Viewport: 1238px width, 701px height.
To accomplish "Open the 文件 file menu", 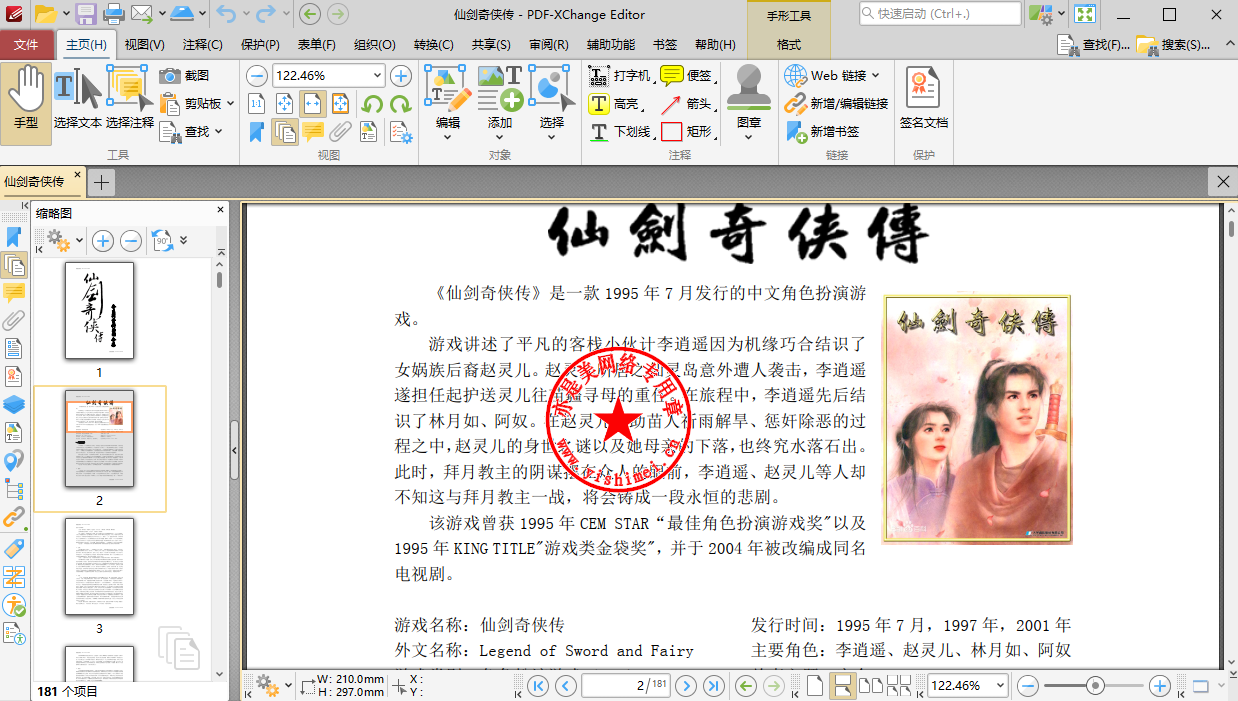I will click(x=27, y=45).
